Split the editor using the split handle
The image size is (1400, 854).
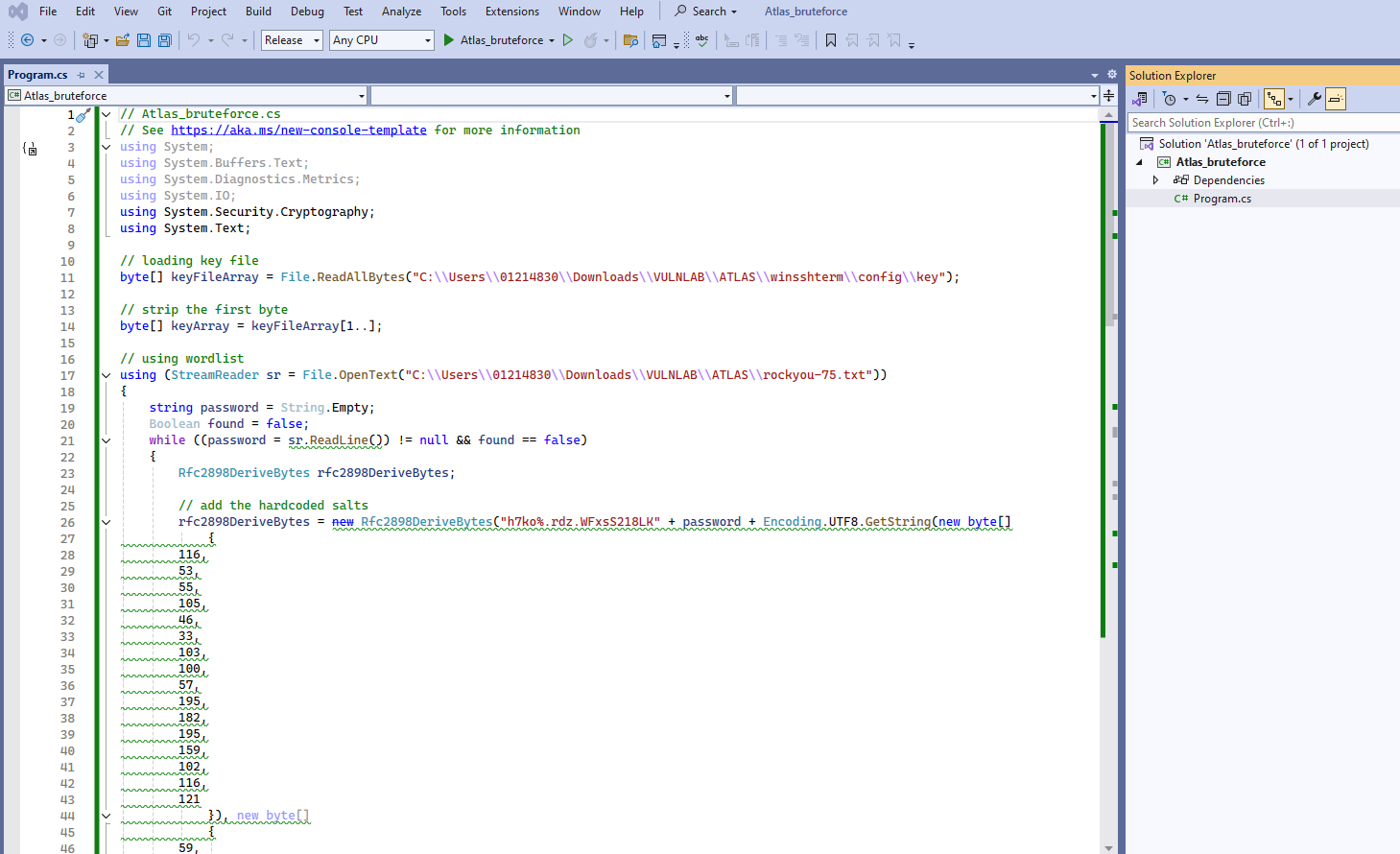coord(1109,95)
